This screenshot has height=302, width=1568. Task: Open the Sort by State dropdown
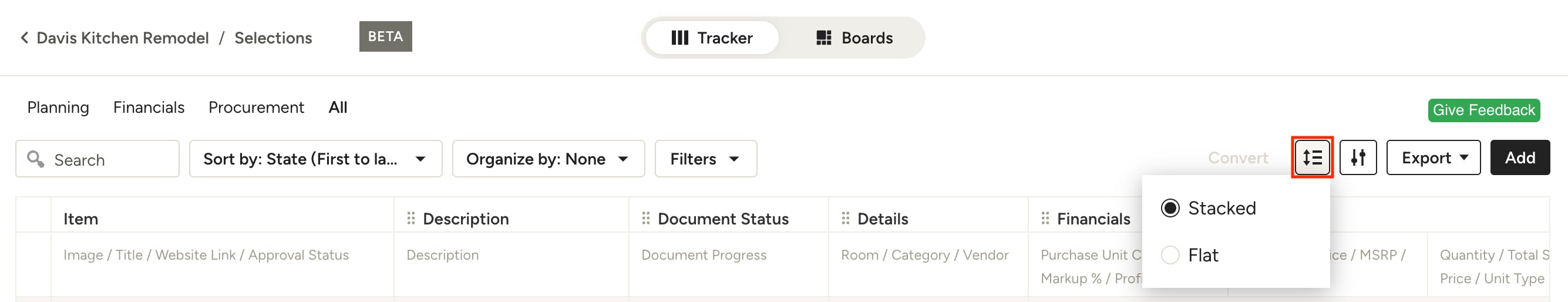tap(315, 159)
